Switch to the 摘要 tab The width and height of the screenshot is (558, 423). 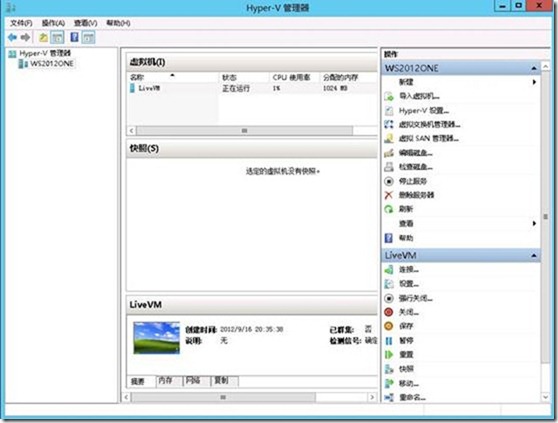pyautogui.click(x=138, y=381)
